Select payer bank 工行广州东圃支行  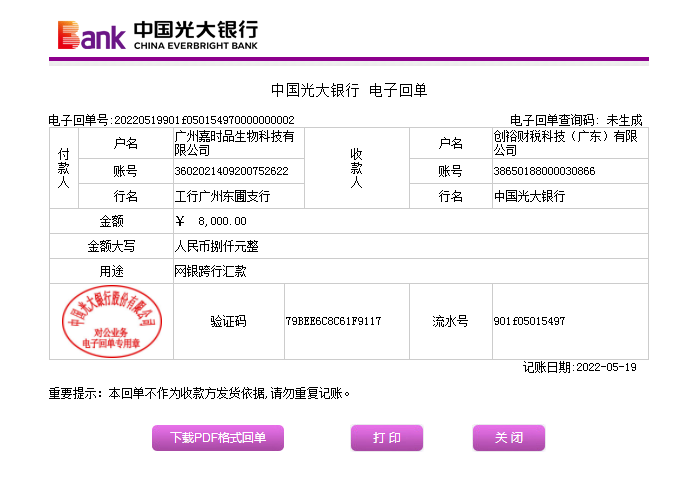[222, 196]
